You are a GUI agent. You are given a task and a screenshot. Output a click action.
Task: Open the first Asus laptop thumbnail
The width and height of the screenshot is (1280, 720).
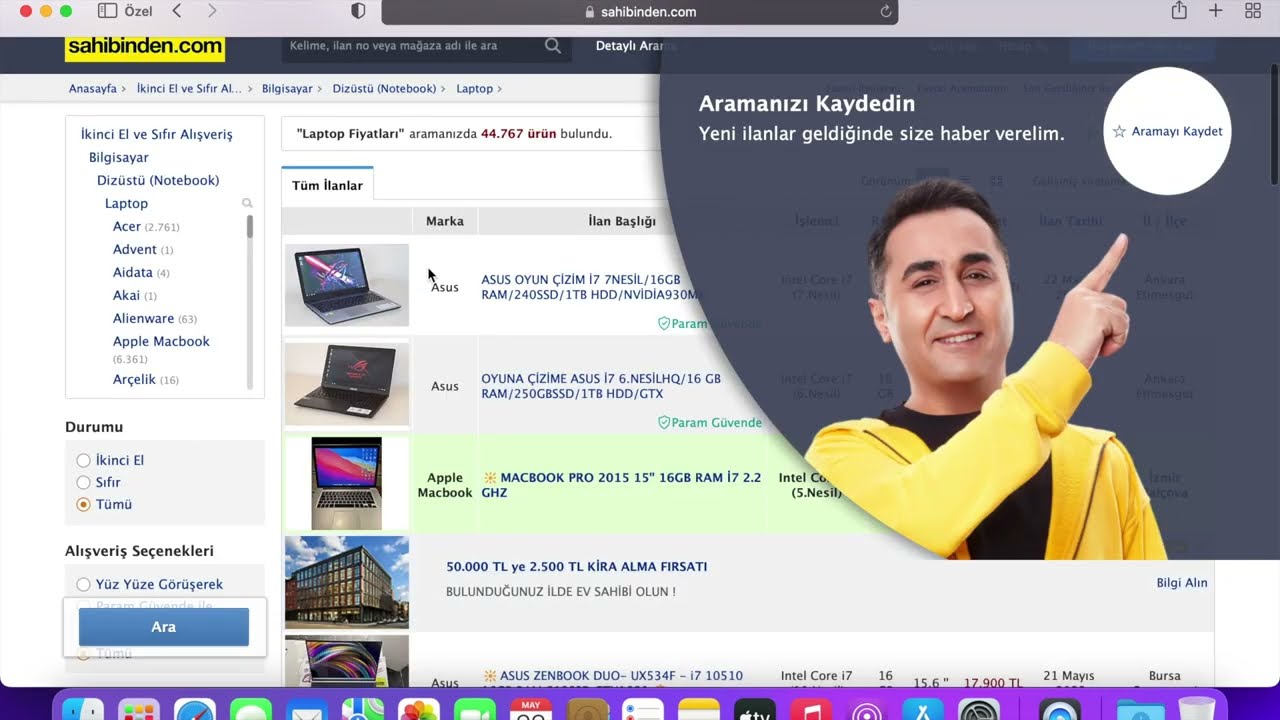(347, 285)
